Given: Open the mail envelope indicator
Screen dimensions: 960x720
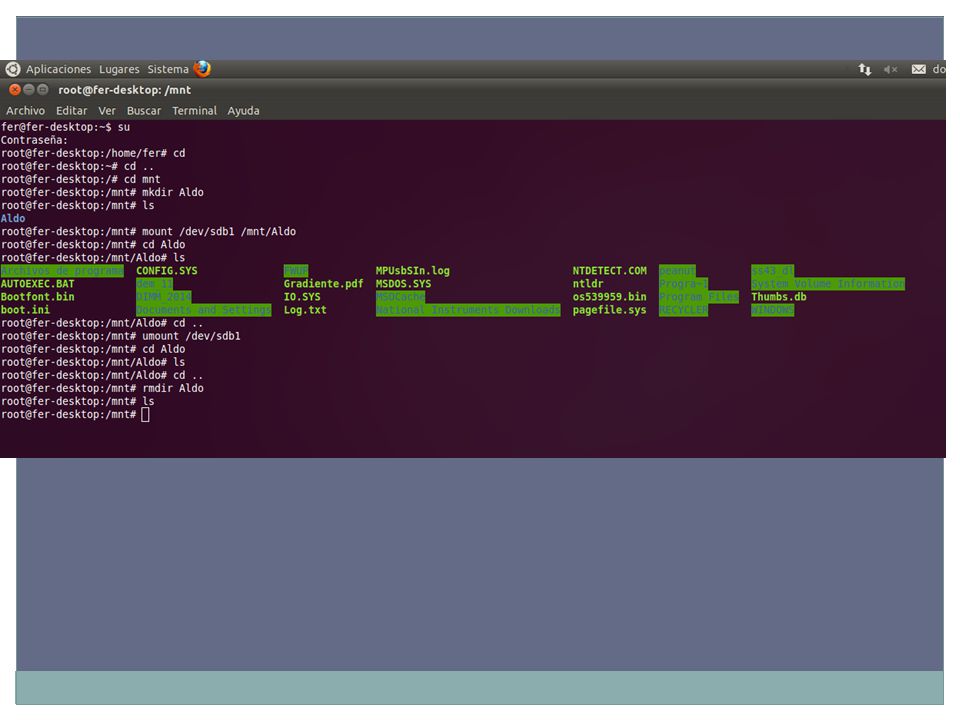Looking at the screenshot, I should 918,69.
